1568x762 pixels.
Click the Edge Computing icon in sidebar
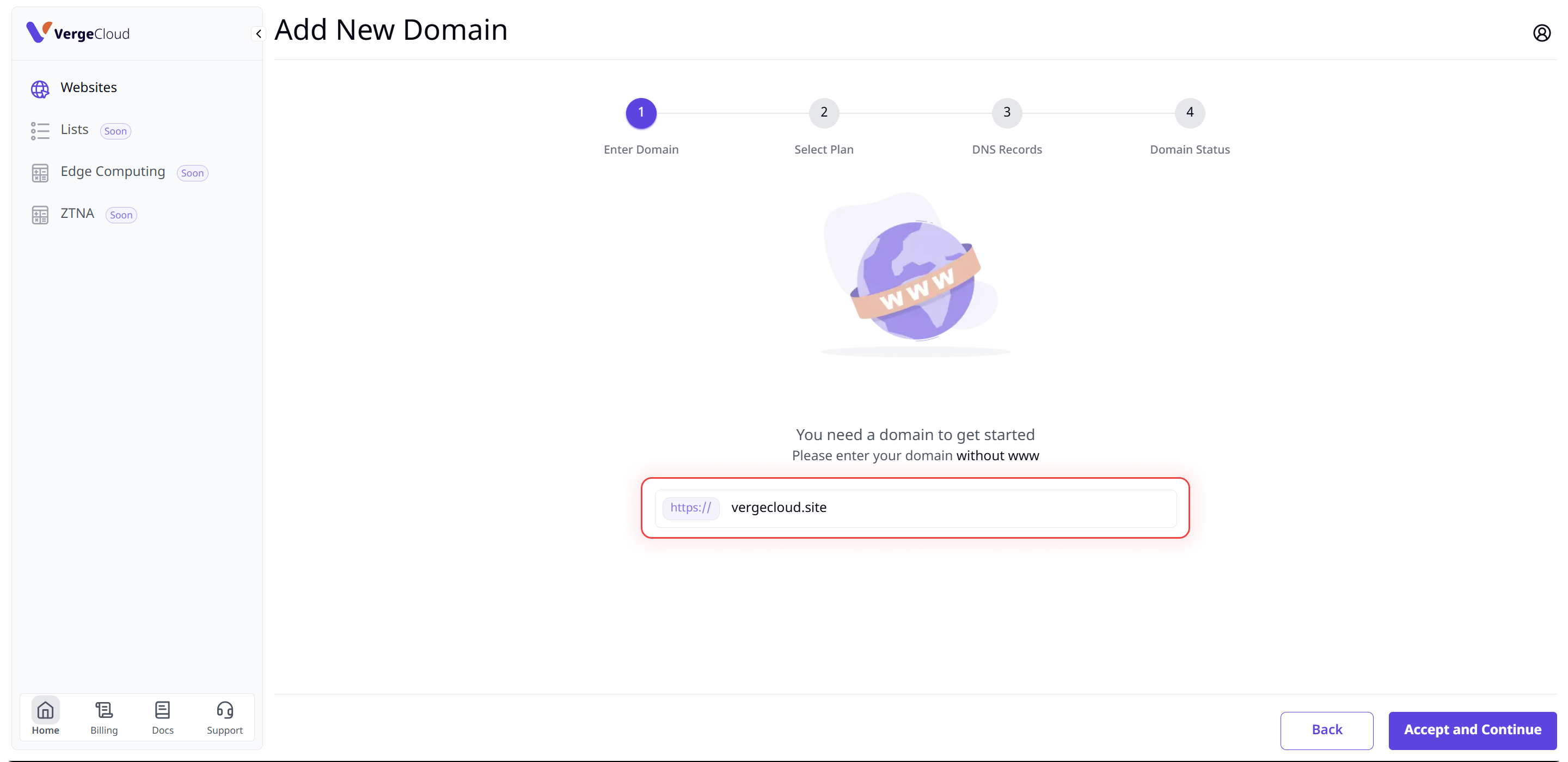tap(40, 172)
